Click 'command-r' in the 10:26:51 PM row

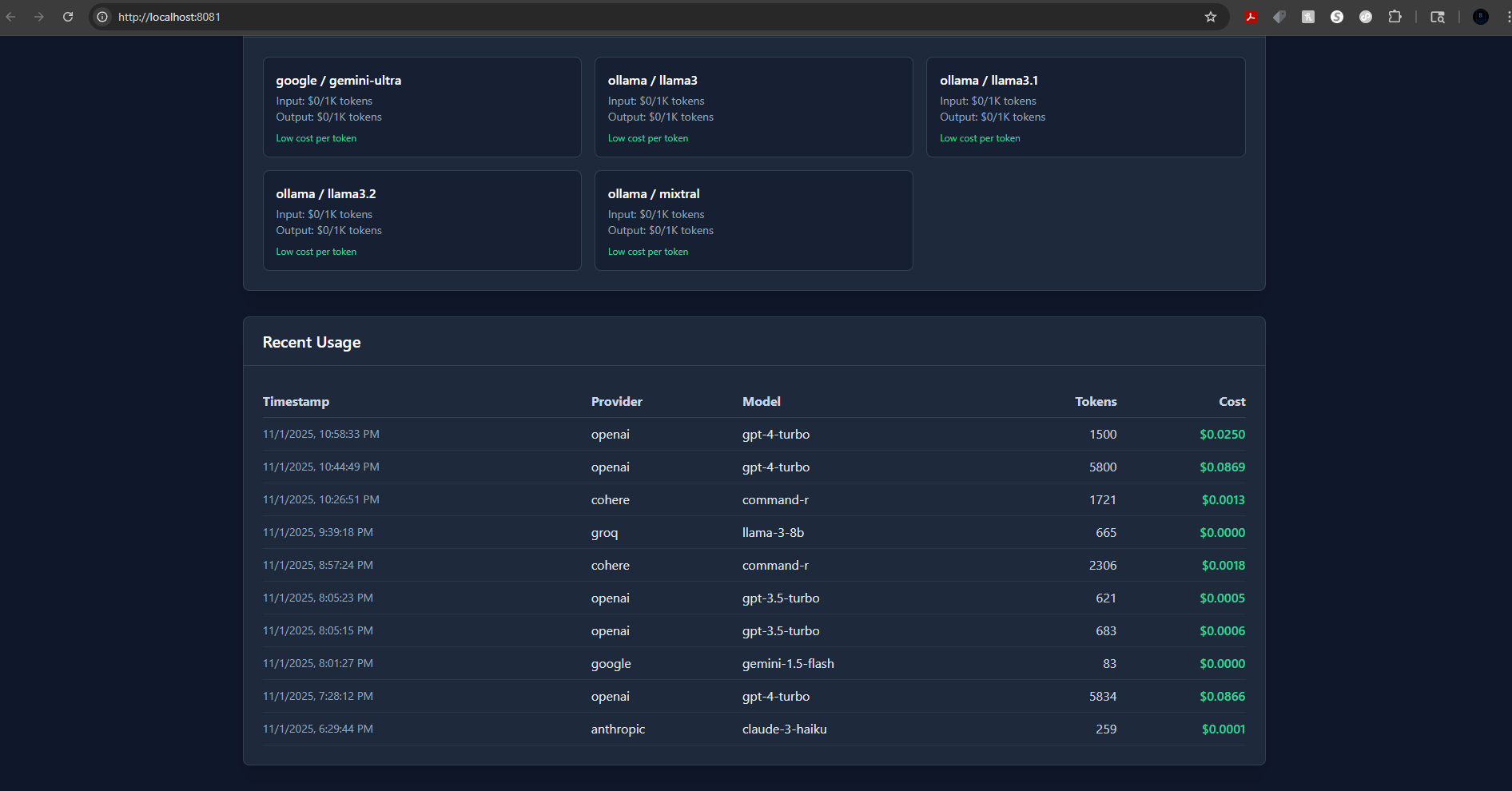click(x=775, y=500)
